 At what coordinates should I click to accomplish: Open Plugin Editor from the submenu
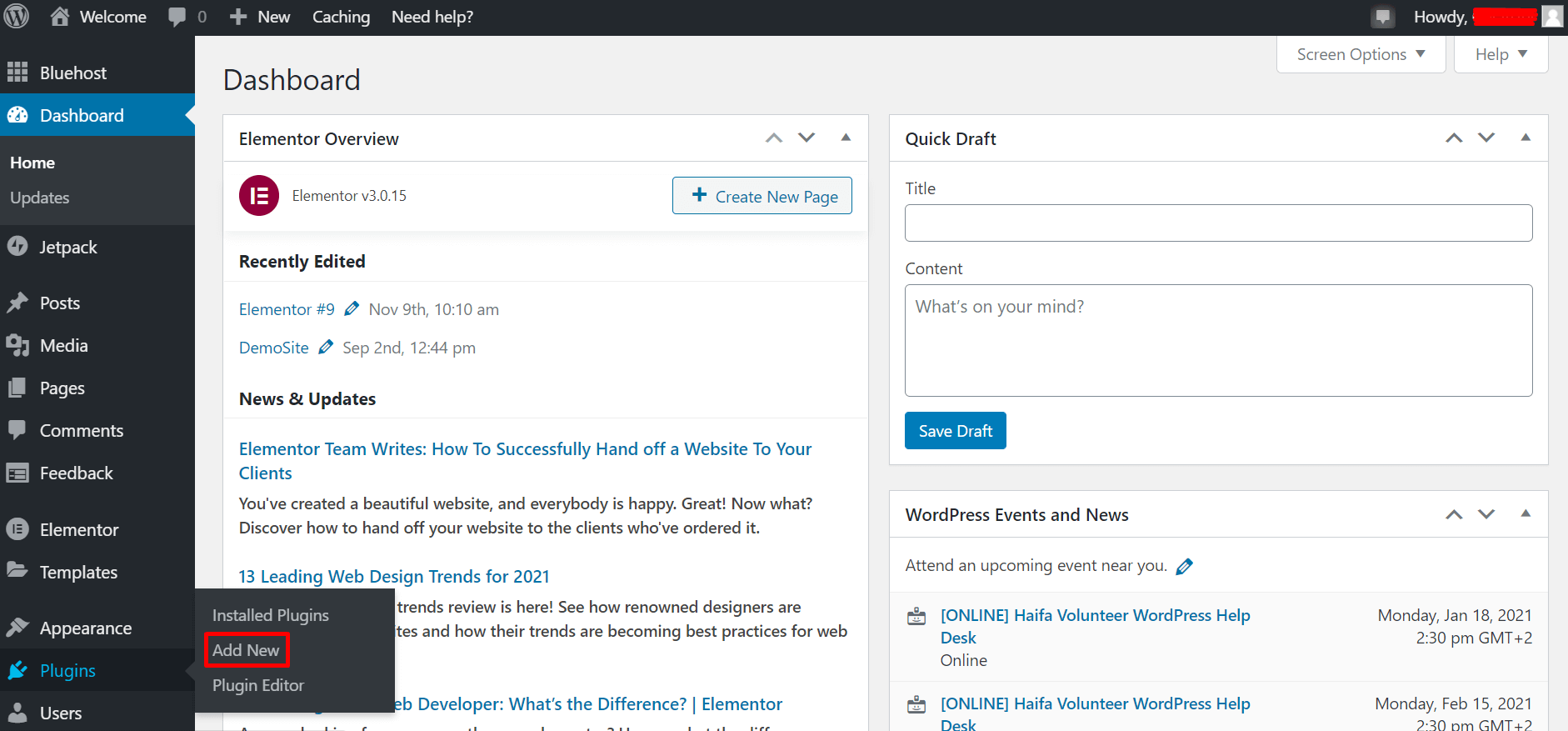(258, 685)
